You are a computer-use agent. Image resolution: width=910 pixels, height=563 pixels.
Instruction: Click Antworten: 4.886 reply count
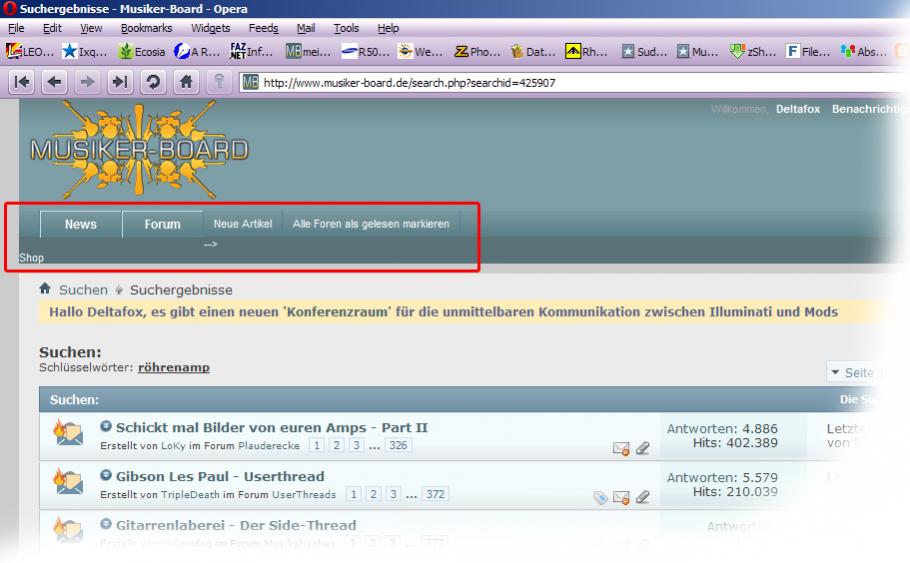point(722,428)
